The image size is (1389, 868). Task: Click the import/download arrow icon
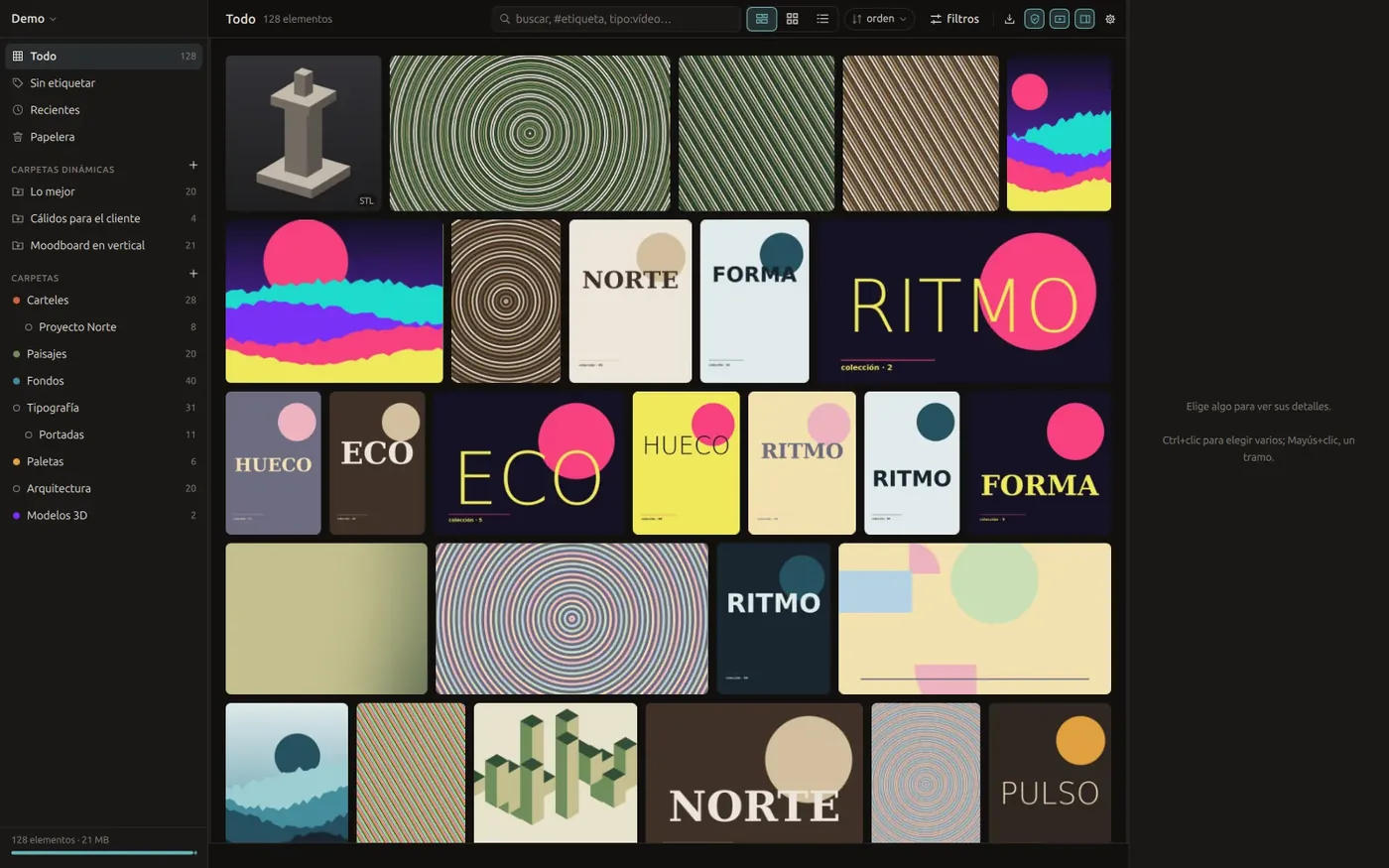(x=1009, y=19)
